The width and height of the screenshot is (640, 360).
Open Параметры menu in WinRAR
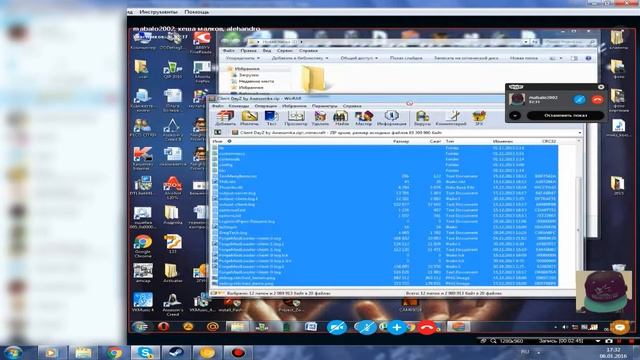point(325,106)
